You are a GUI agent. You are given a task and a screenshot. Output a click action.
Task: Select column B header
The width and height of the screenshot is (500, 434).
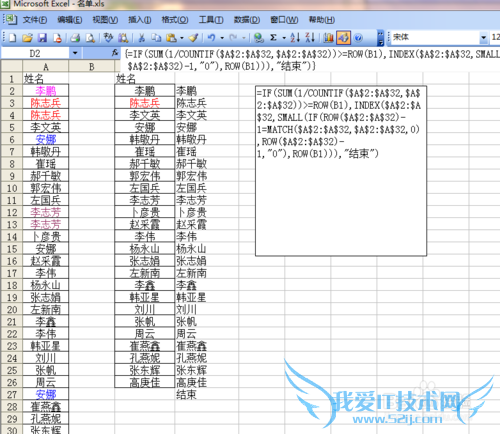coord(92,66)
